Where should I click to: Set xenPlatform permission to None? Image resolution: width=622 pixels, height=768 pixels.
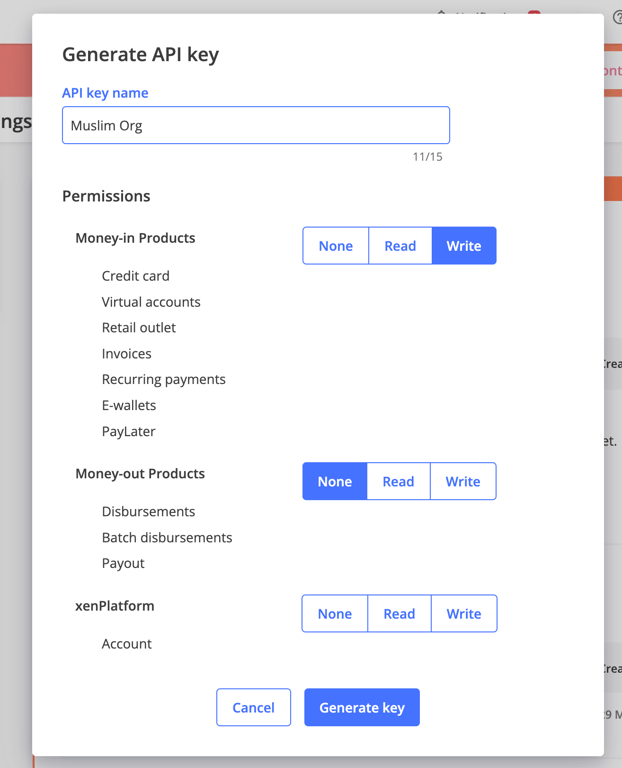[335, 614]
